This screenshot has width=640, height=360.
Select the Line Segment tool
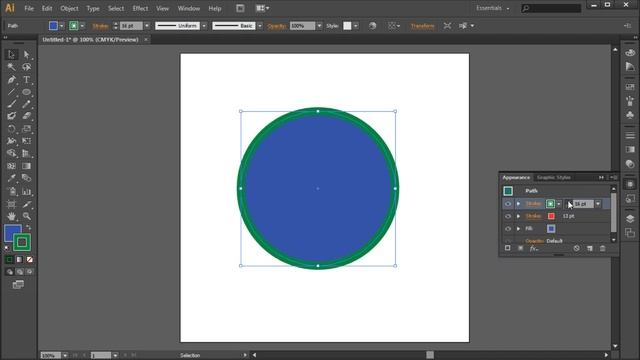click(11, 92)
